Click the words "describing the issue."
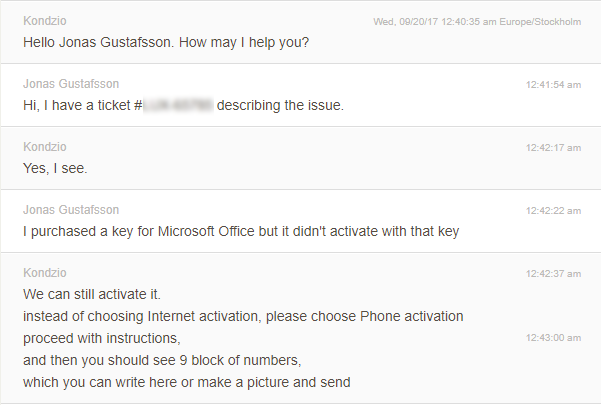The image size is (601, 405). click(280, 105)
